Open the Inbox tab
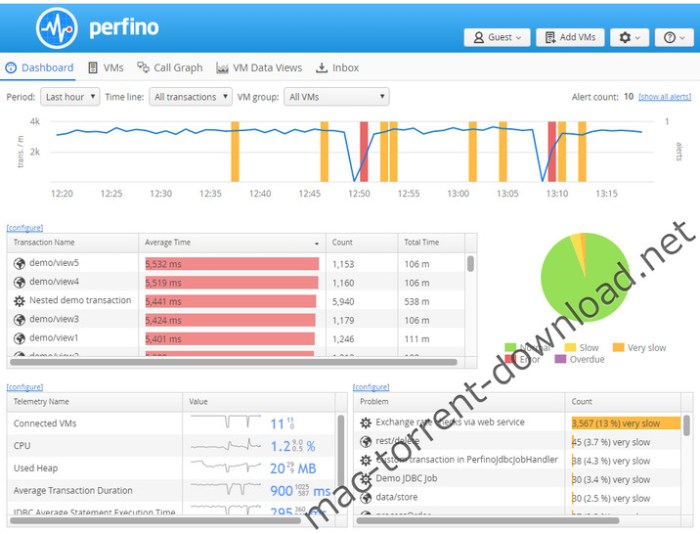 (338, 68)
